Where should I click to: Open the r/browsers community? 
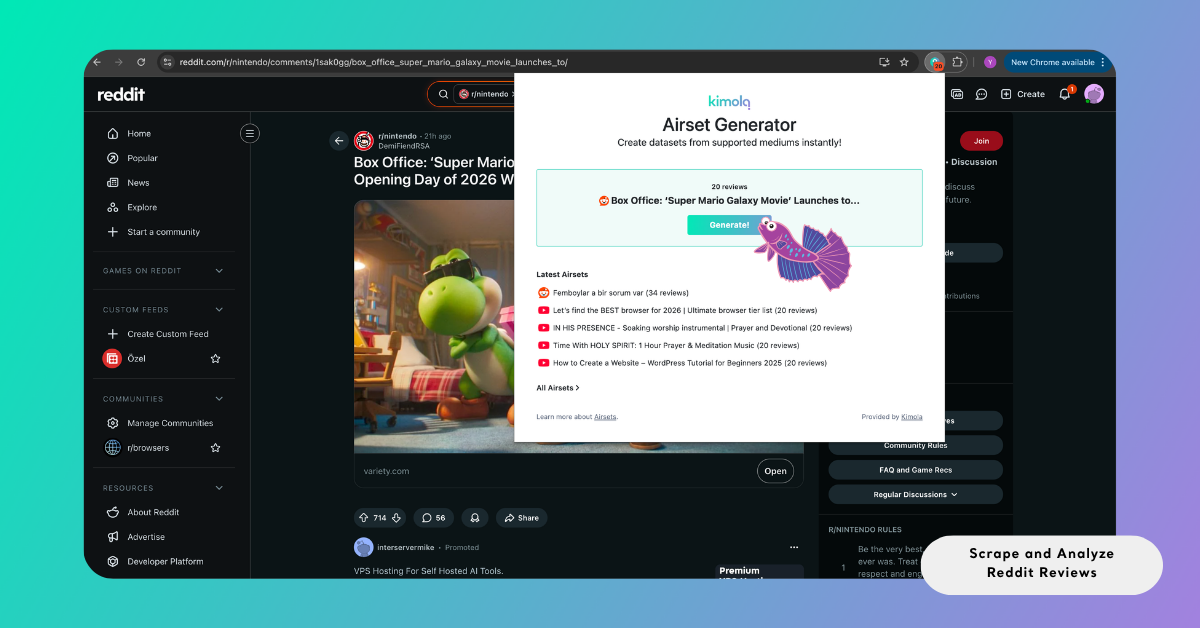tap(150, 448)
